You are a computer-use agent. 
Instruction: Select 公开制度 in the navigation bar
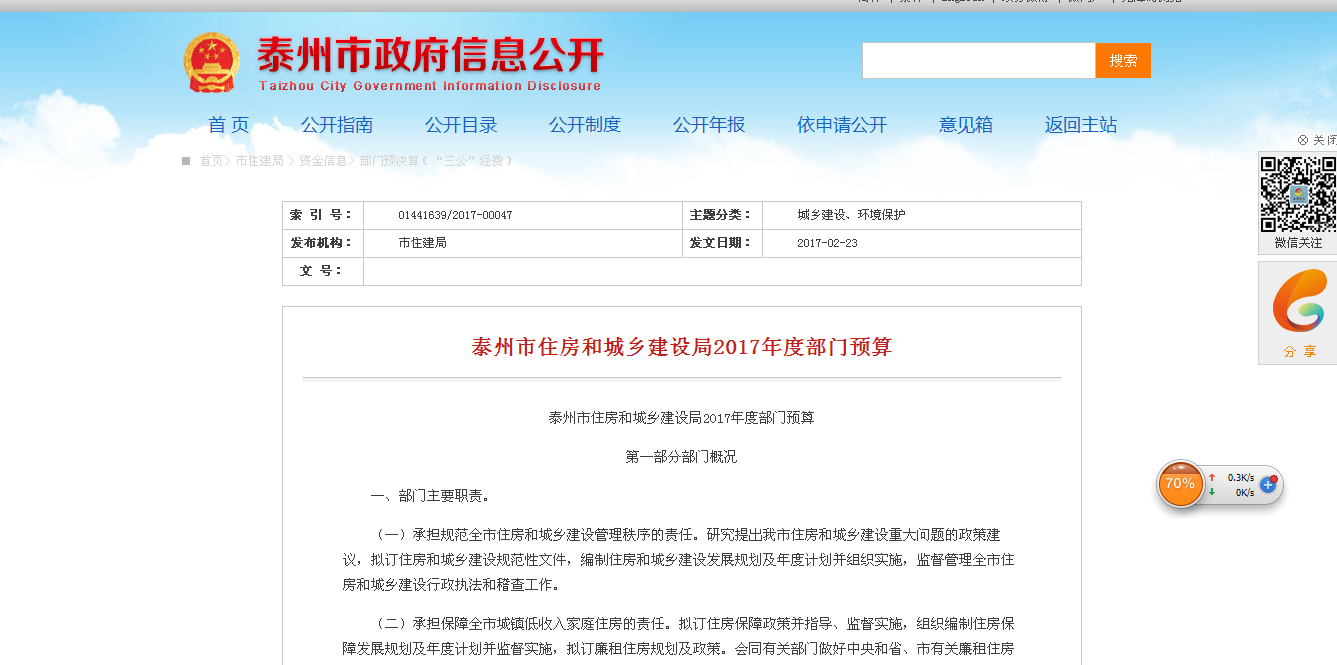coord(585,125)
